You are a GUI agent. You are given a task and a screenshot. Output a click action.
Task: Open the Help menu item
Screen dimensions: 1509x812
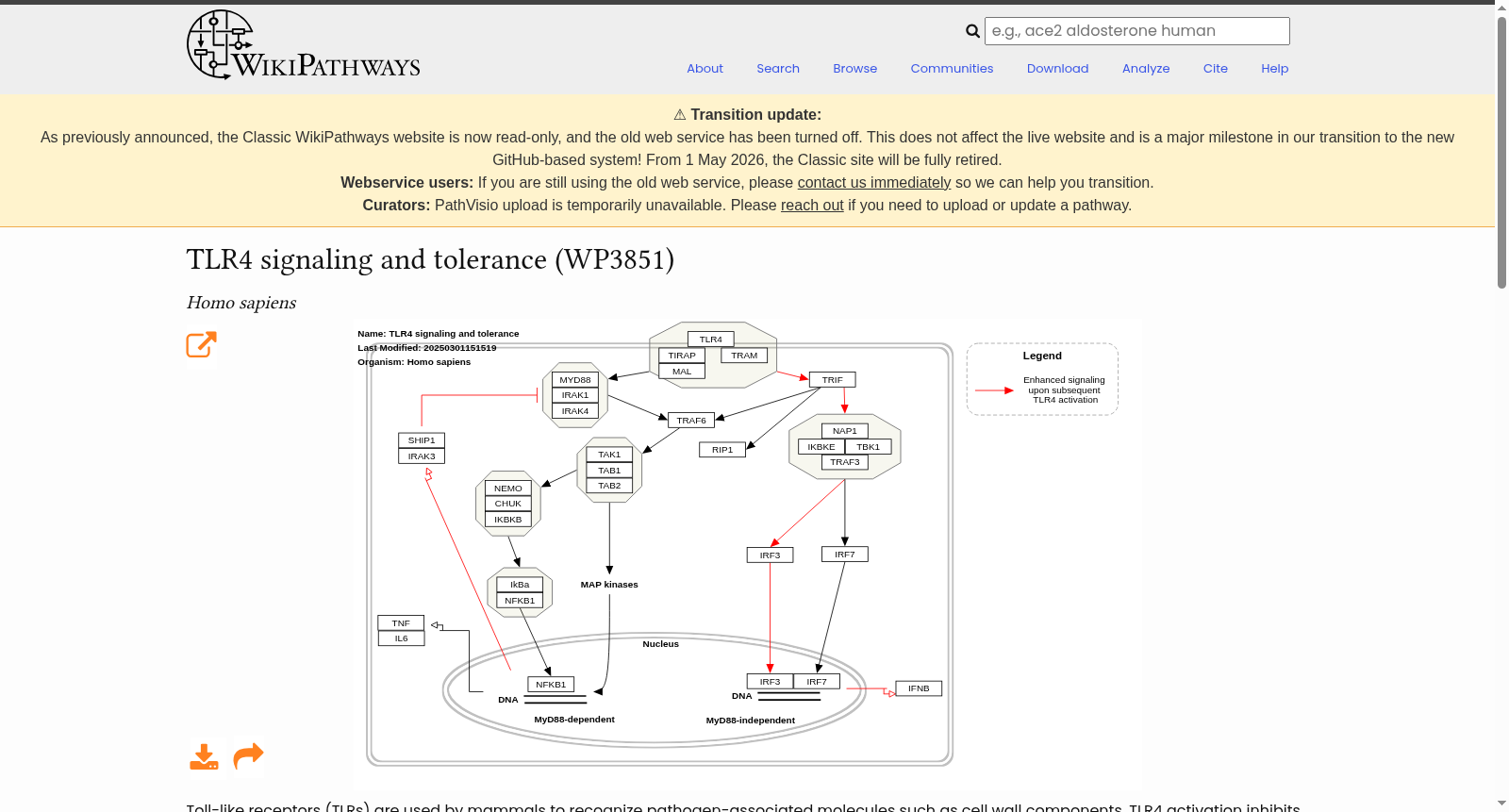click(1274, 69)
